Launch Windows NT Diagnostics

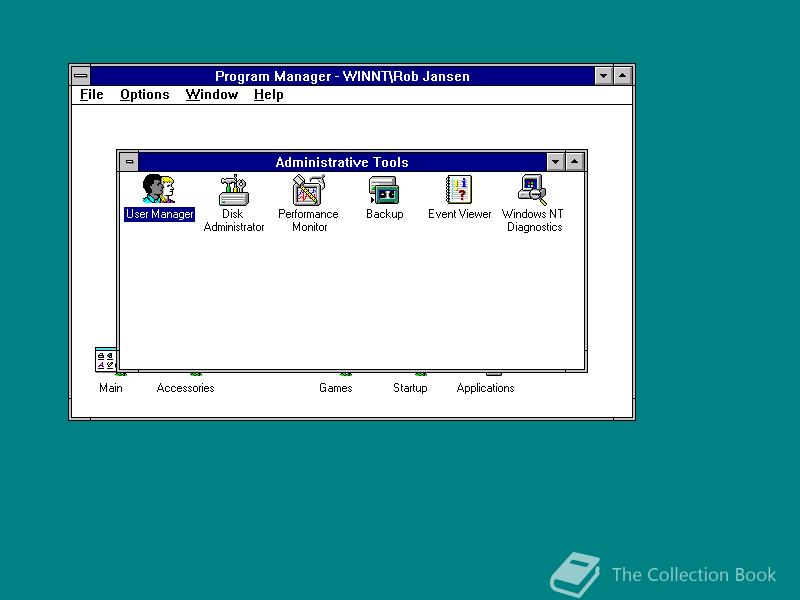point(531,190)
